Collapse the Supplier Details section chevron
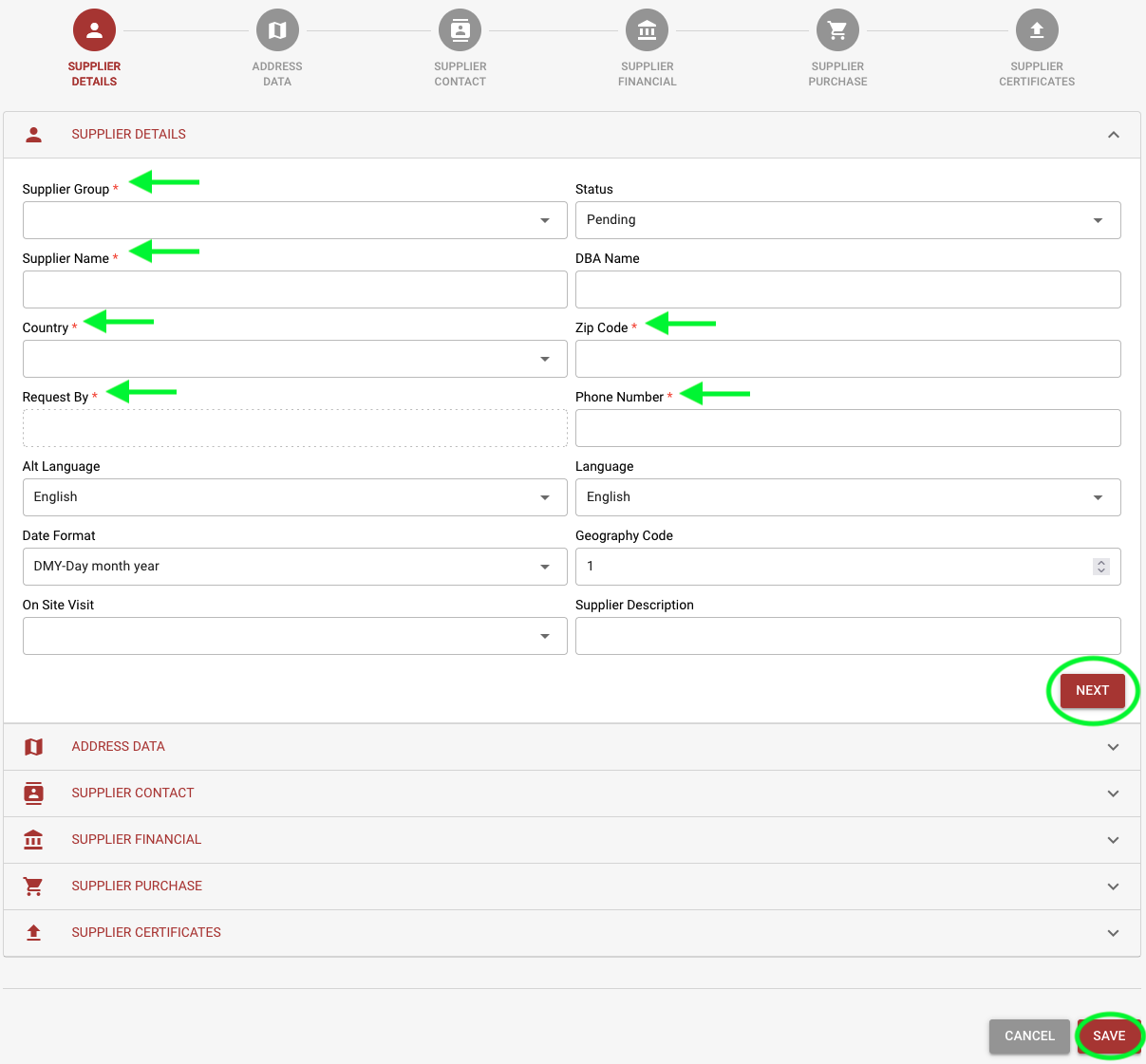 click(1113, 135)
